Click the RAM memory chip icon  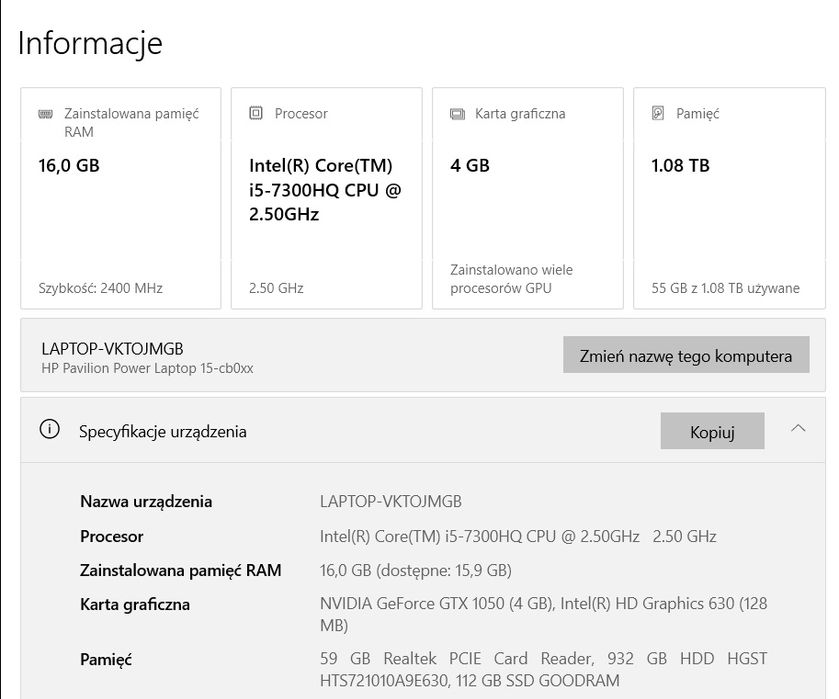(45, 114)
